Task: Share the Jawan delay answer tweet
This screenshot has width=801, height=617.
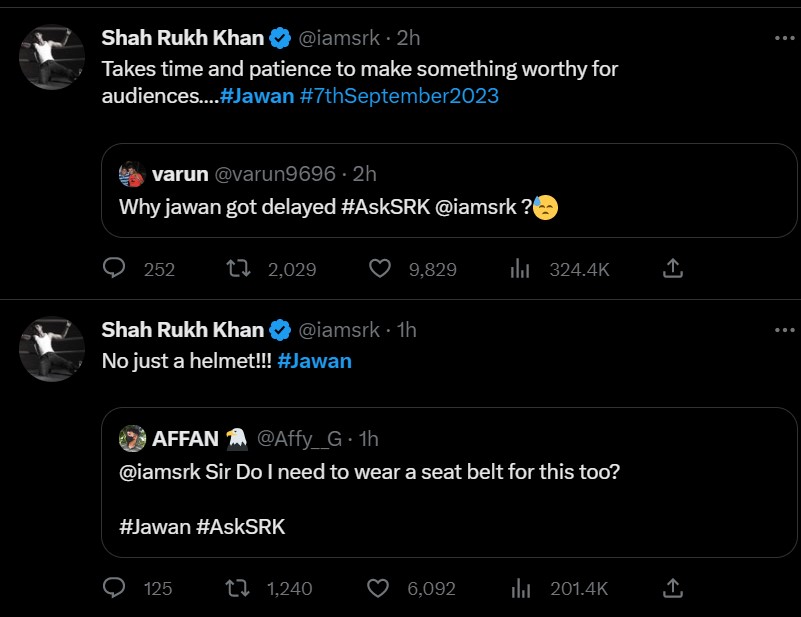Action: coord(673,268)
